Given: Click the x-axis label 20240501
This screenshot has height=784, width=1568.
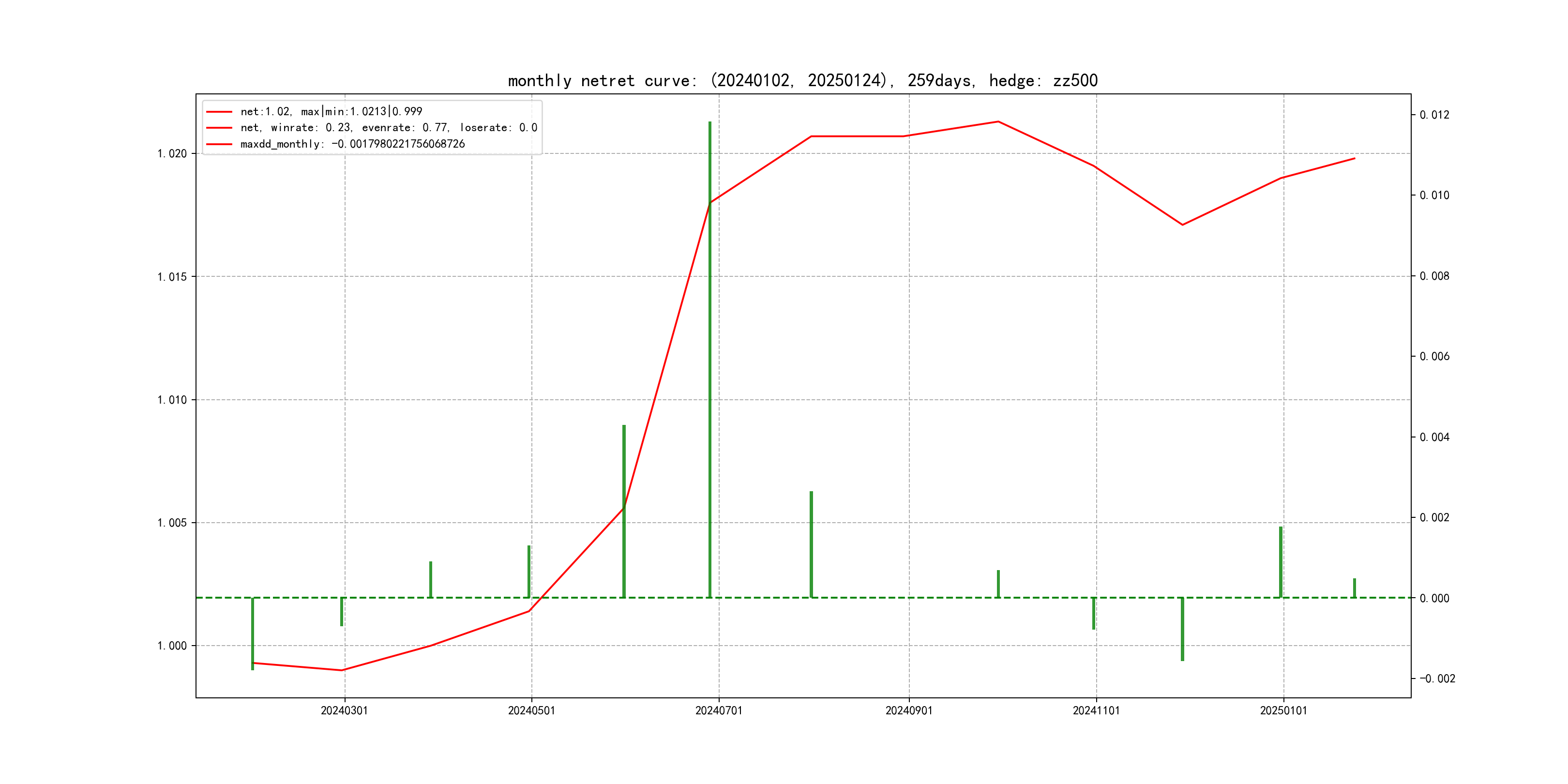Looking at the screenshot, I should [531, 710].
